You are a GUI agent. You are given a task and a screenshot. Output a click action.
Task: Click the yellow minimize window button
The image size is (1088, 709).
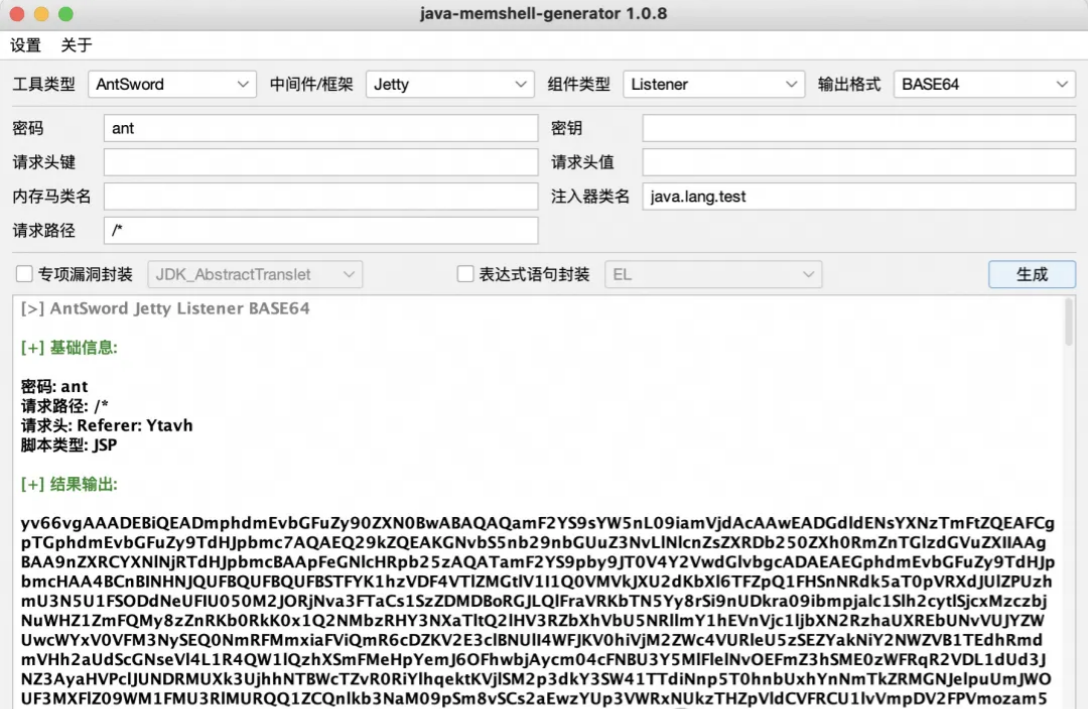[x=42, y=14]
